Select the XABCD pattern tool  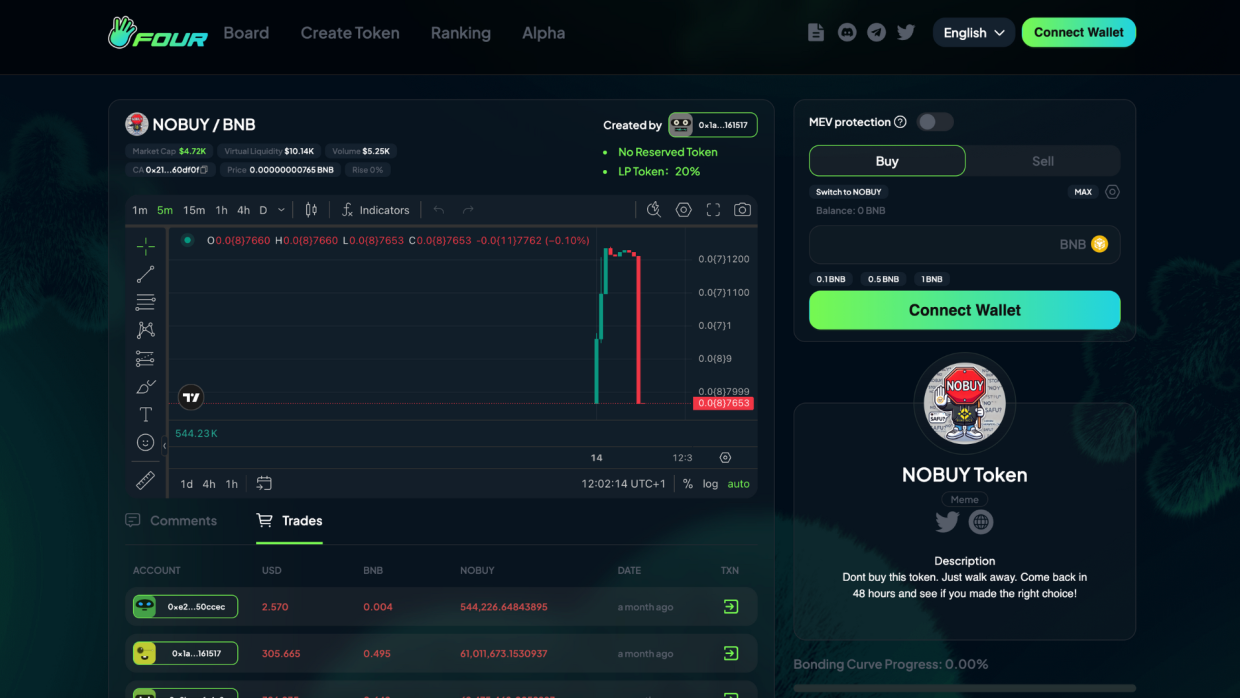[146, 330]
